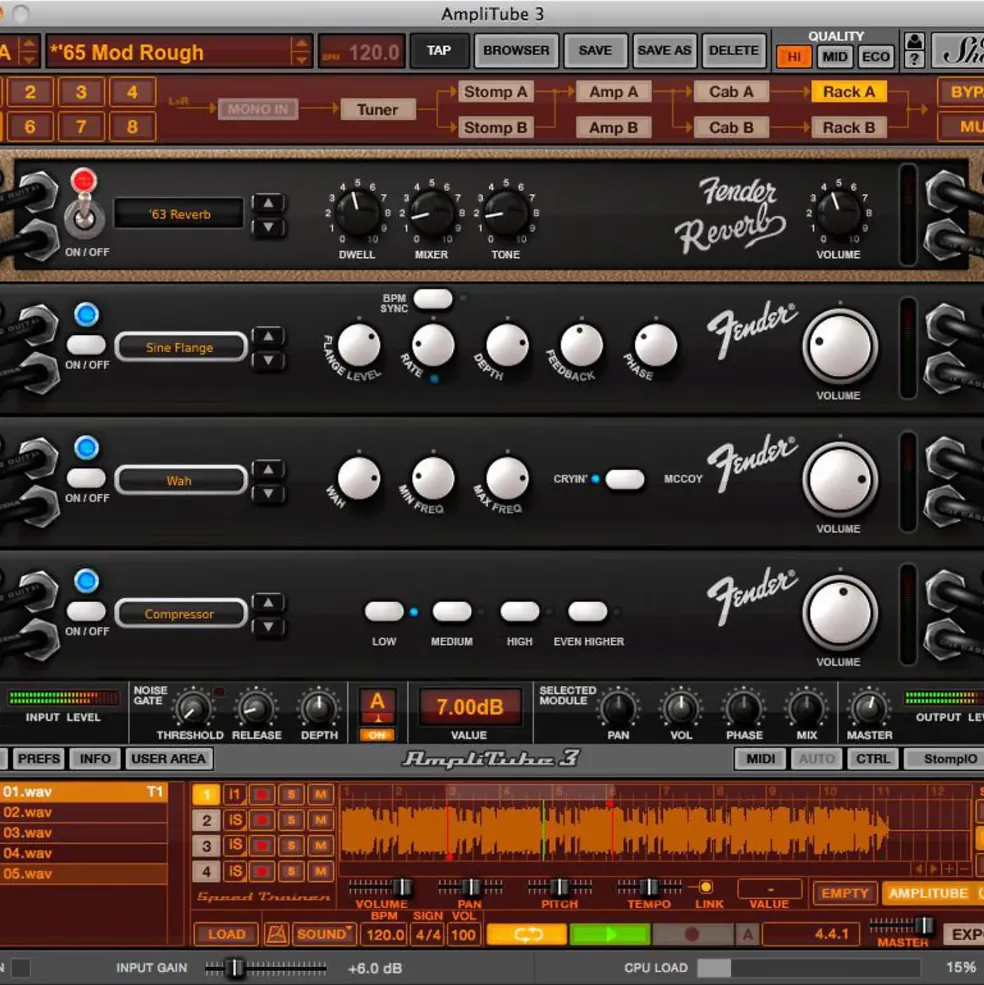Click up arrow beside Wah selector
984x985 pixels.
[268, 469]
